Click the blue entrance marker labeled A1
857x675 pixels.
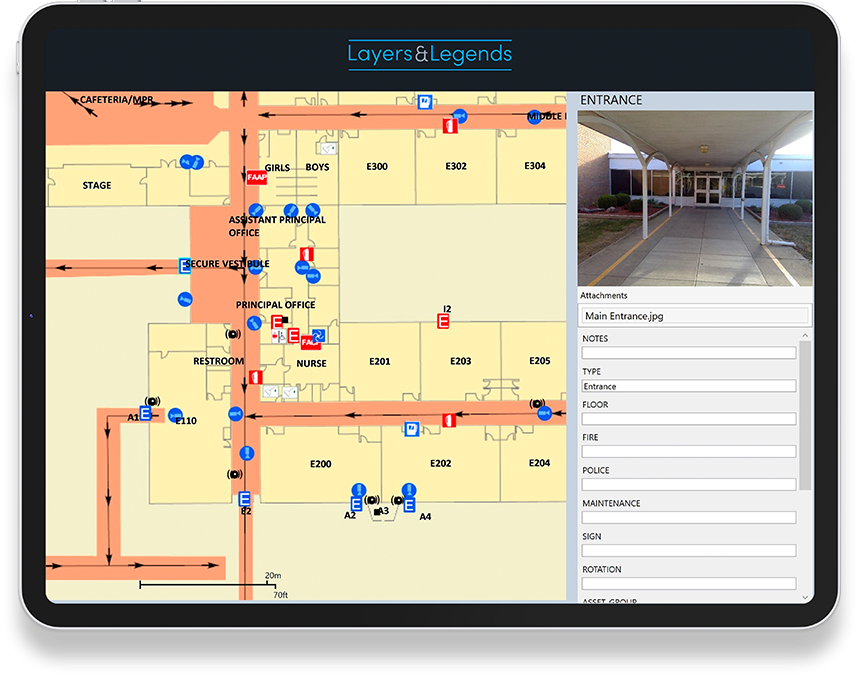(x=146, y=413)
